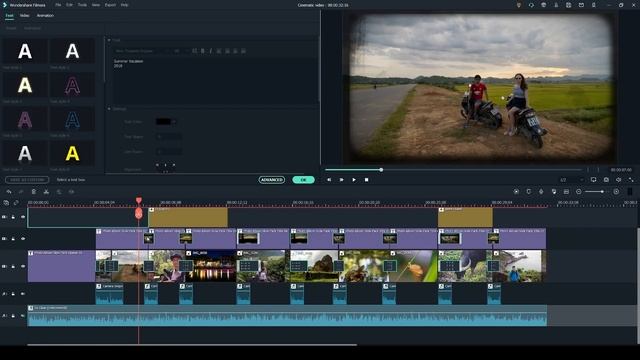Viewport: 640px width, 360px height.
Task: Confirm text edits with the OK button
Action: point(303,180)
